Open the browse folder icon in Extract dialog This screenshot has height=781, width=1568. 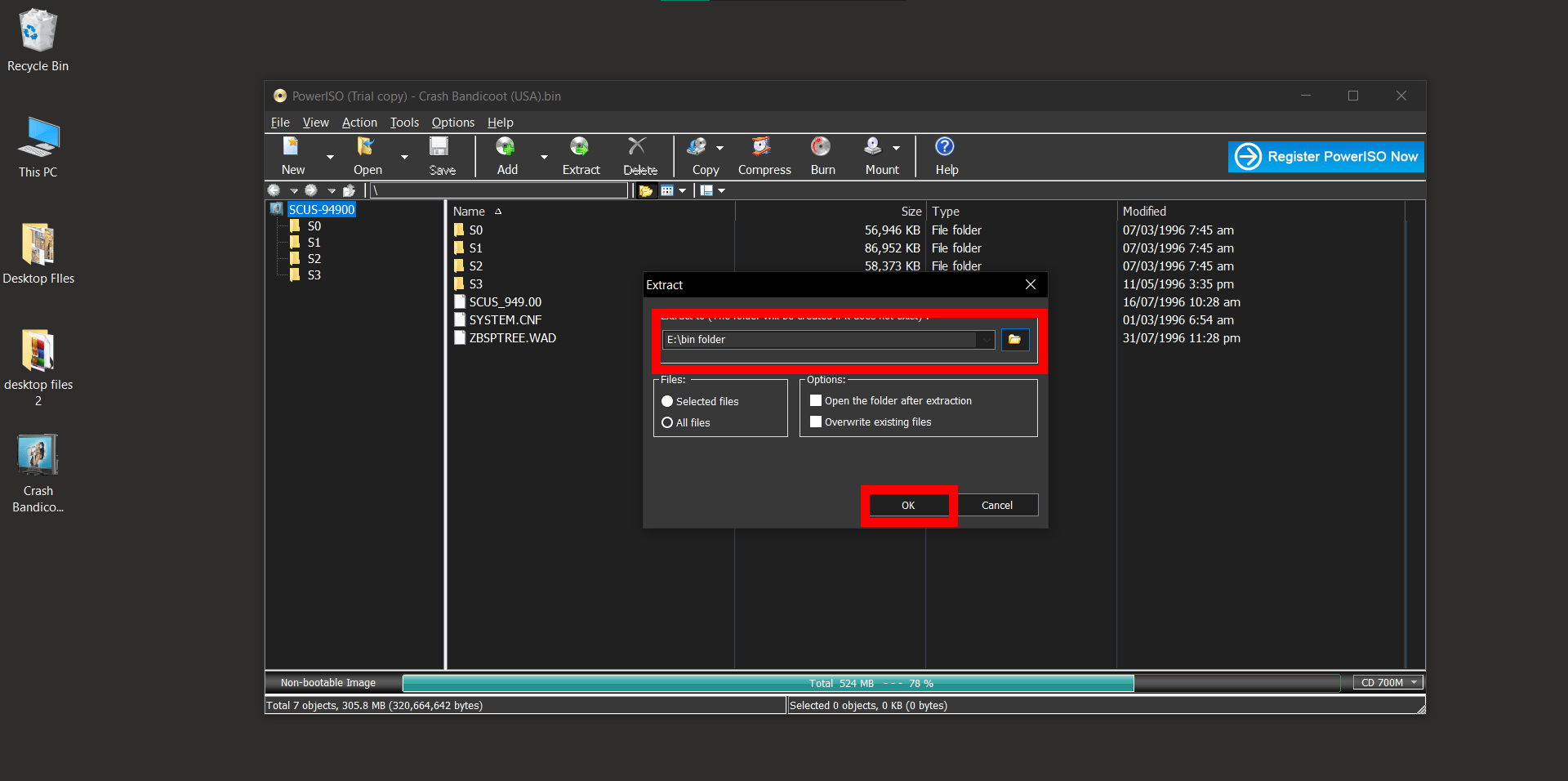(x=1014, y=339)
